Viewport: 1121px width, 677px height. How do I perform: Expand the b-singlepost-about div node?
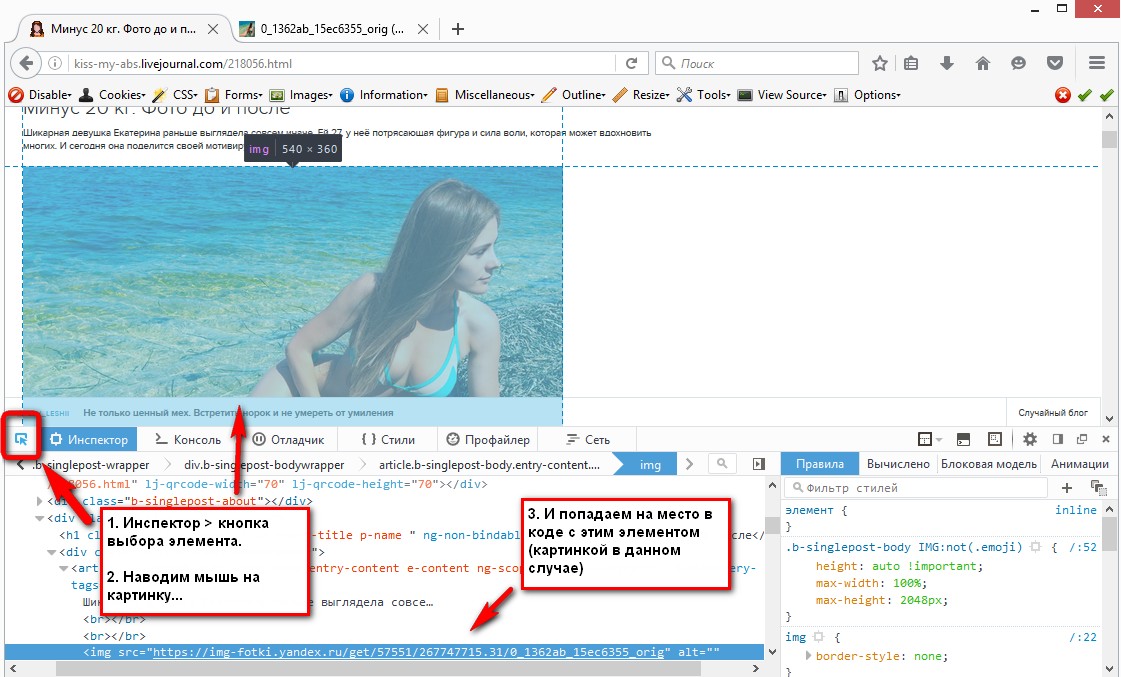pos(40,501)
